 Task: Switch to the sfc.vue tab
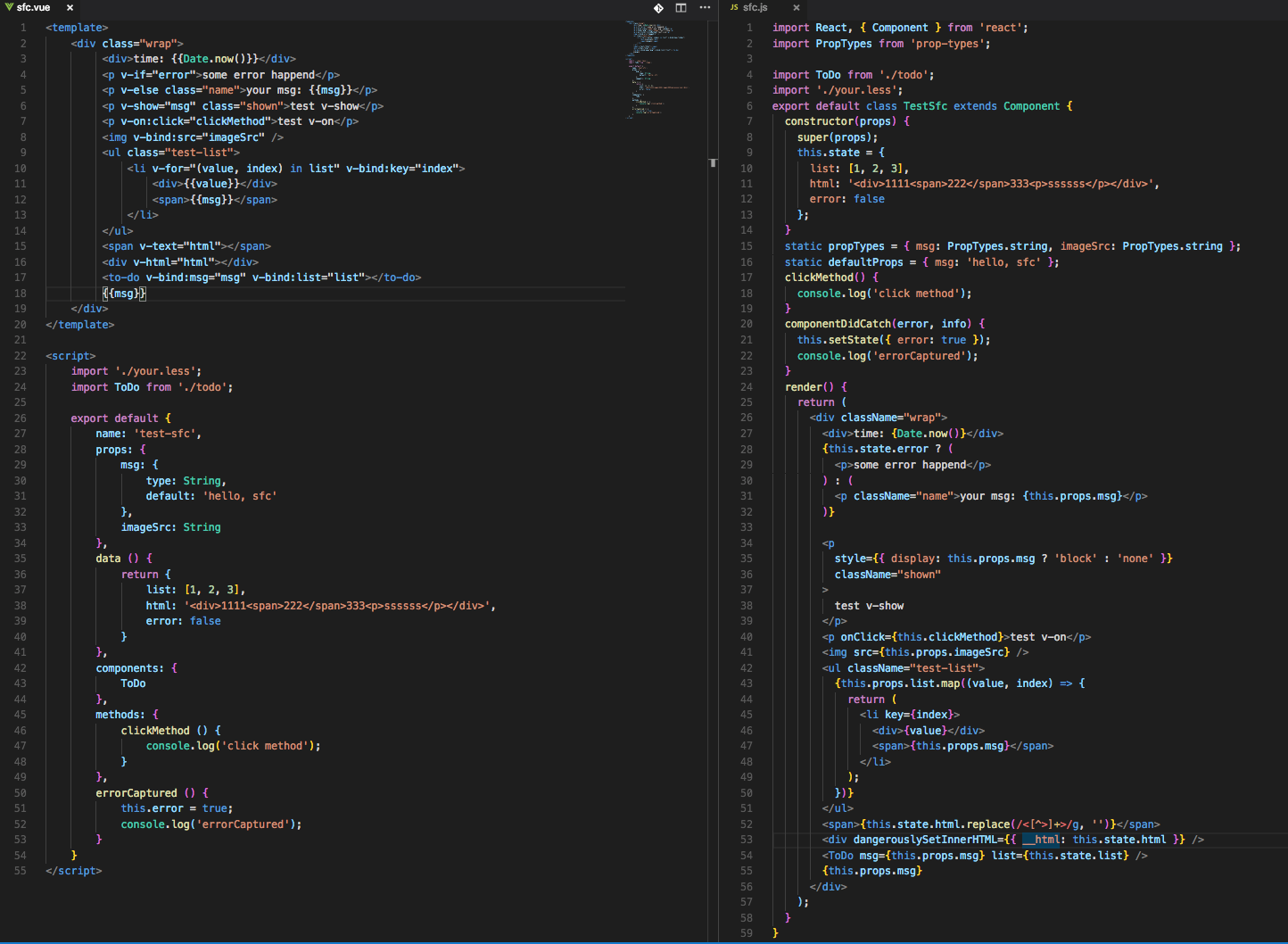tap(34, 7)
